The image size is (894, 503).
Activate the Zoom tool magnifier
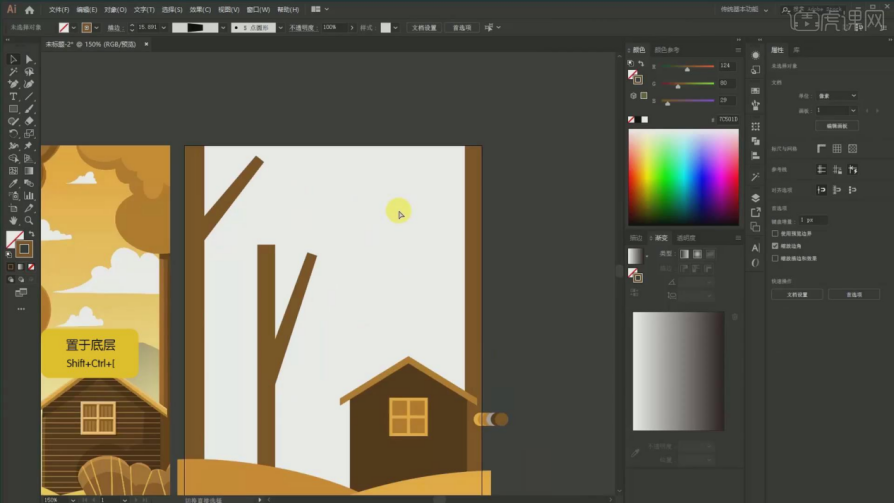pos(29,220)
